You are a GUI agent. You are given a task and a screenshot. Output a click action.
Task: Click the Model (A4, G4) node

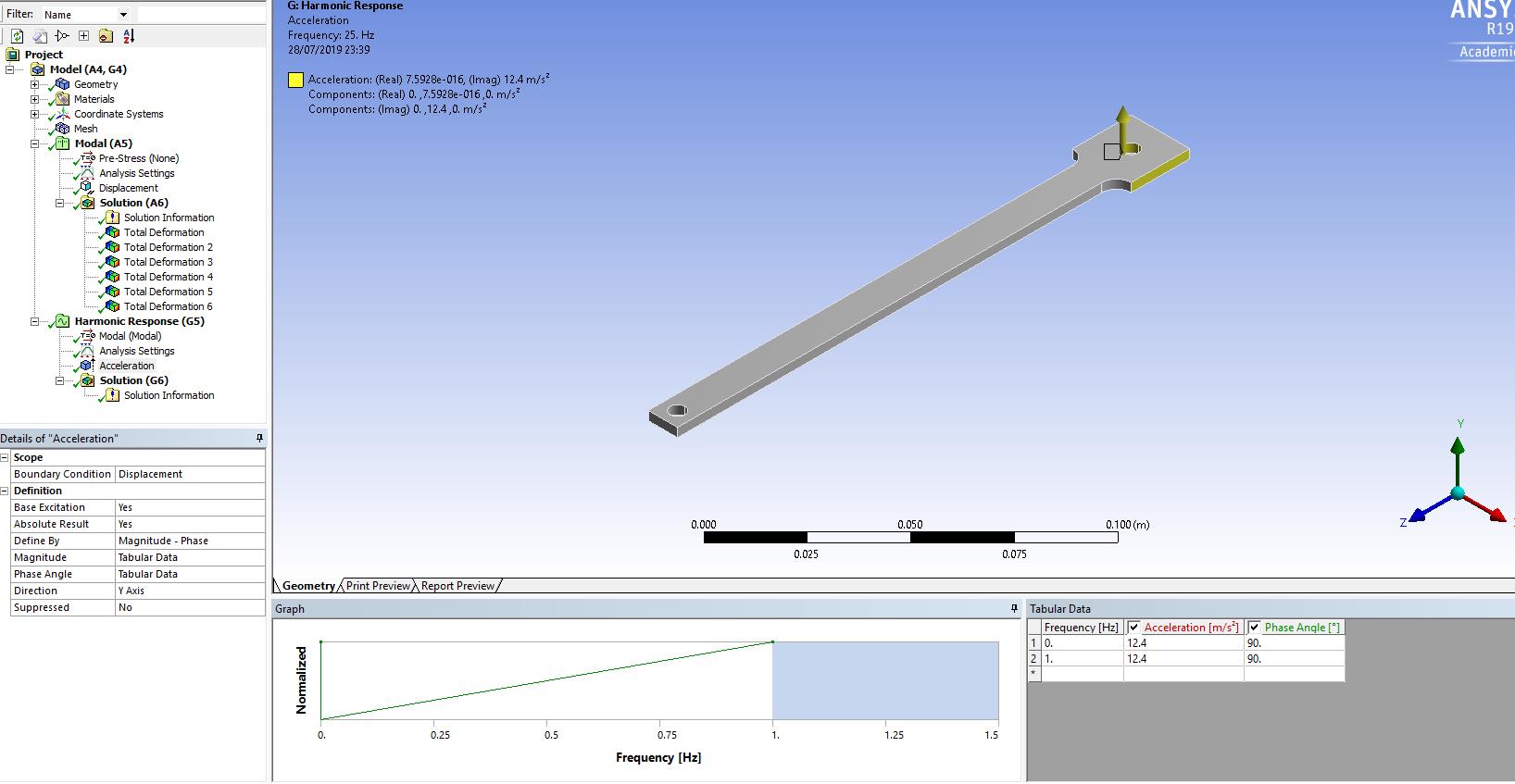(x=88, y=69)
